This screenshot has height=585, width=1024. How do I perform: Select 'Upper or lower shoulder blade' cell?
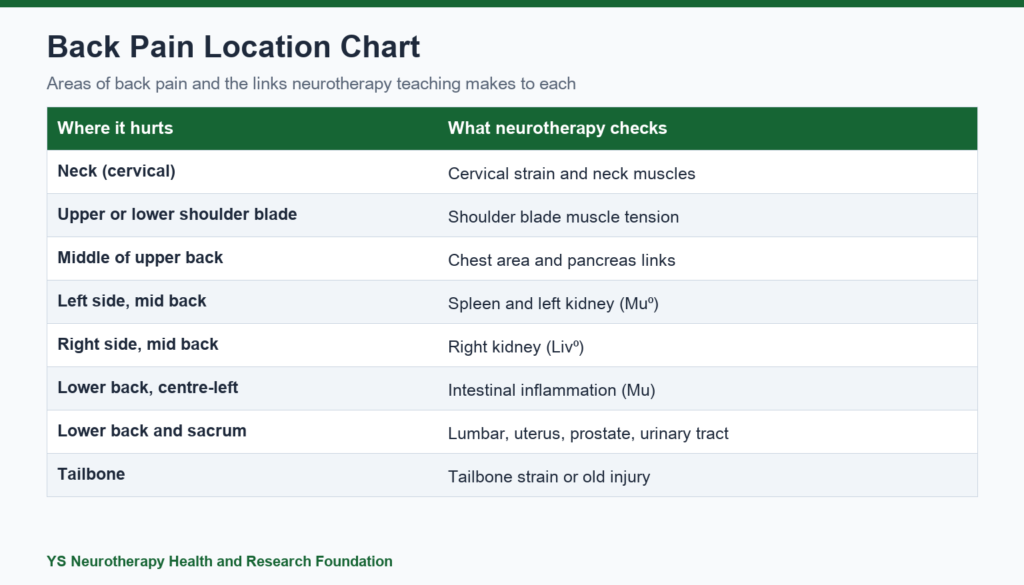(177, 214)
